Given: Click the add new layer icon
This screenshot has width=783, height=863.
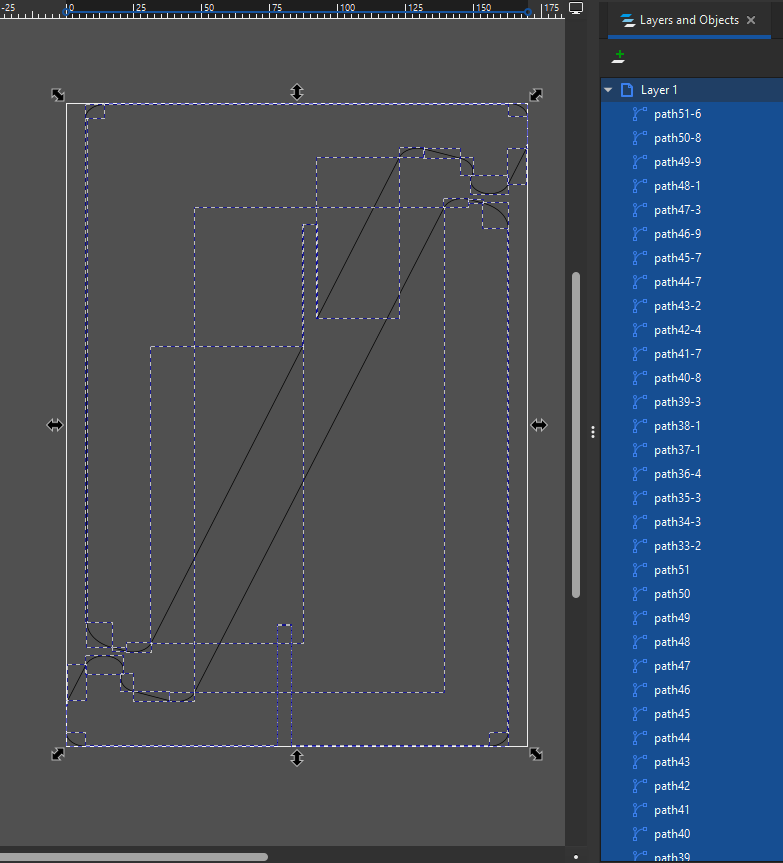Looking at the screenshot, I should point(620,56).
